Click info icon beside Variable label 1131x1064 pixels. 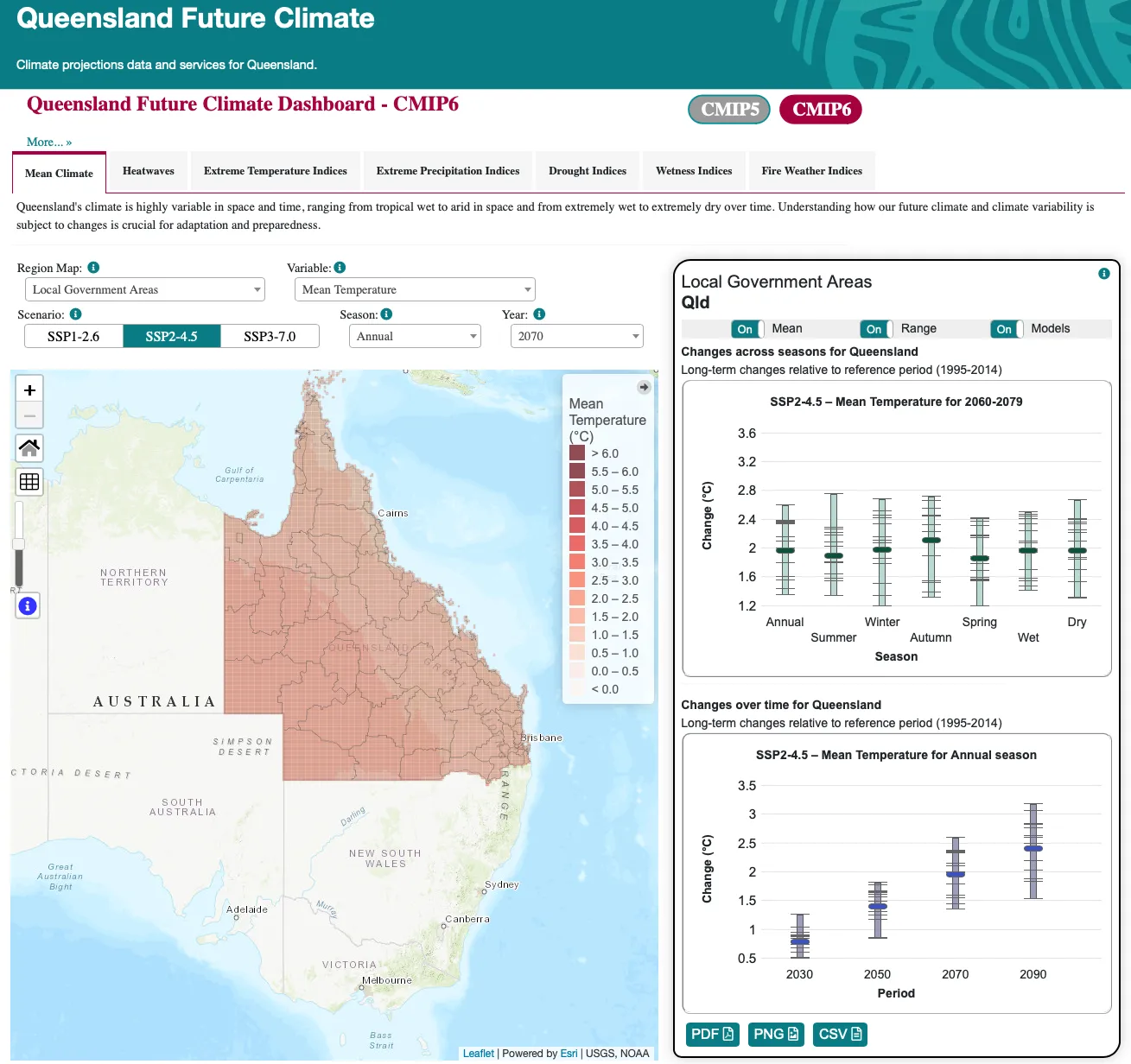[340, 268]
